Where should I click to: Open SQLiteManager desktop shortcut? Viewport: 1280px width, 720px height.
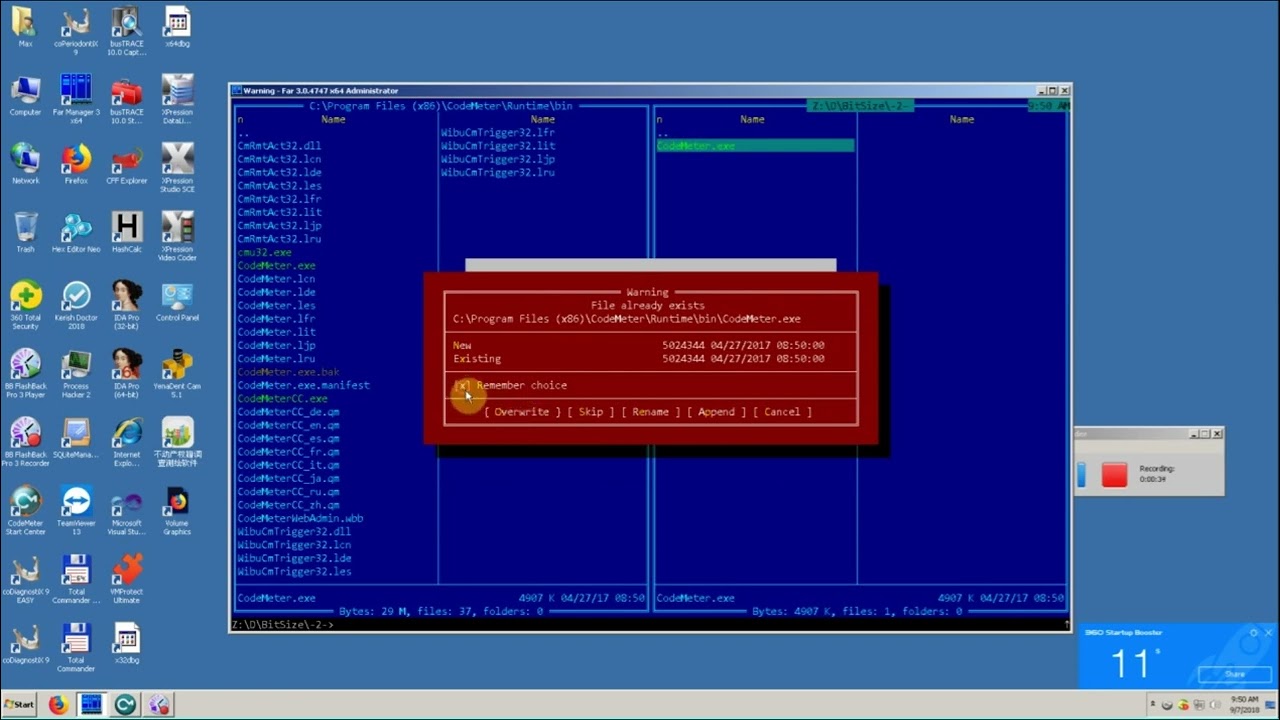tap(75, 437)
